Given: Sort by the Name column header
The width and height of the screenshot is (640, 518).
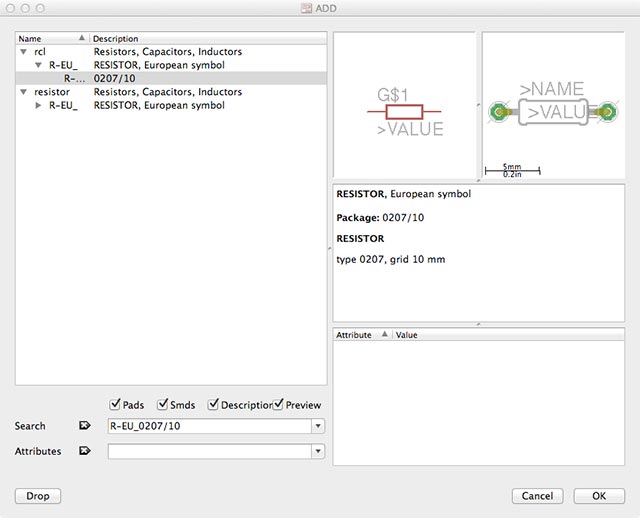Looking at the screenshot, I should [50, 38].
